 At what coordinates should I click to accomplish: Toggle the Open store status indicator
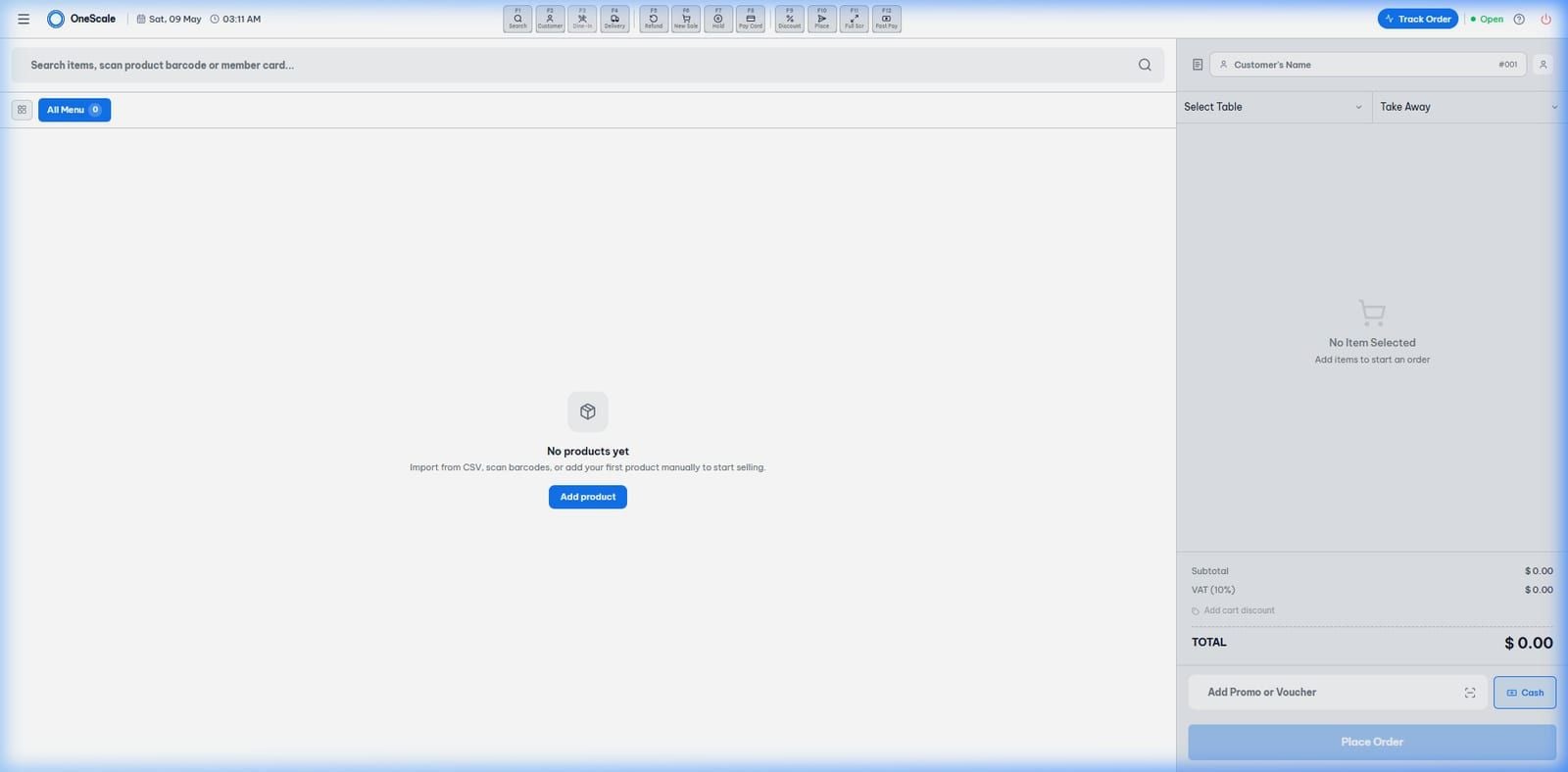coord(1487,19)
